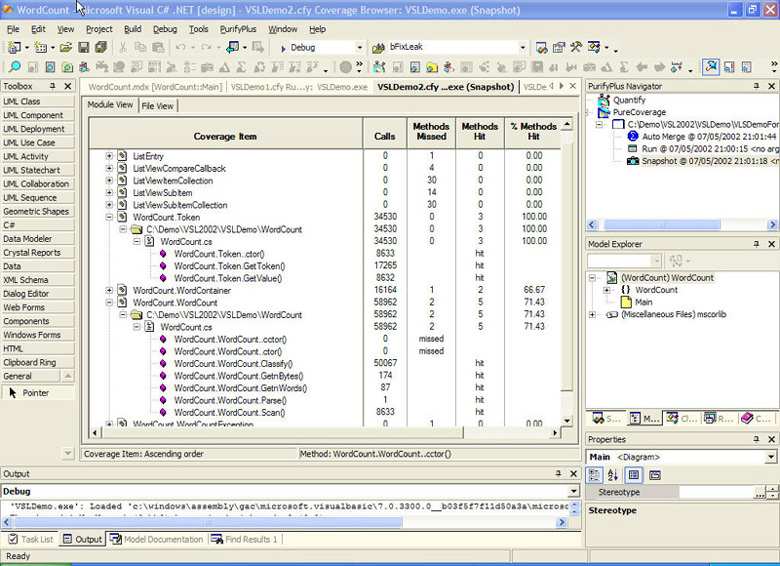Close the active document tab with the X

[573, 86]
